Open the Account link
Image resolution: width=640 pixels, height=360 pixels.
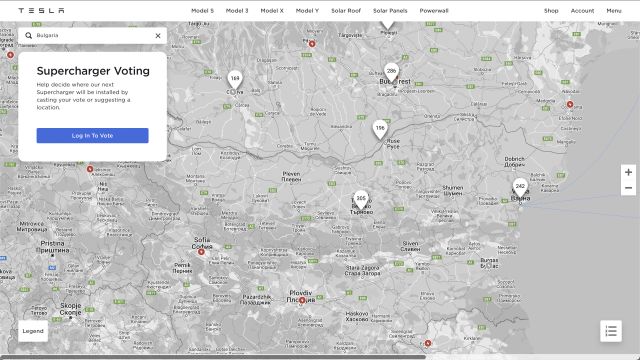pyautogui.click(x=582, y=11)
